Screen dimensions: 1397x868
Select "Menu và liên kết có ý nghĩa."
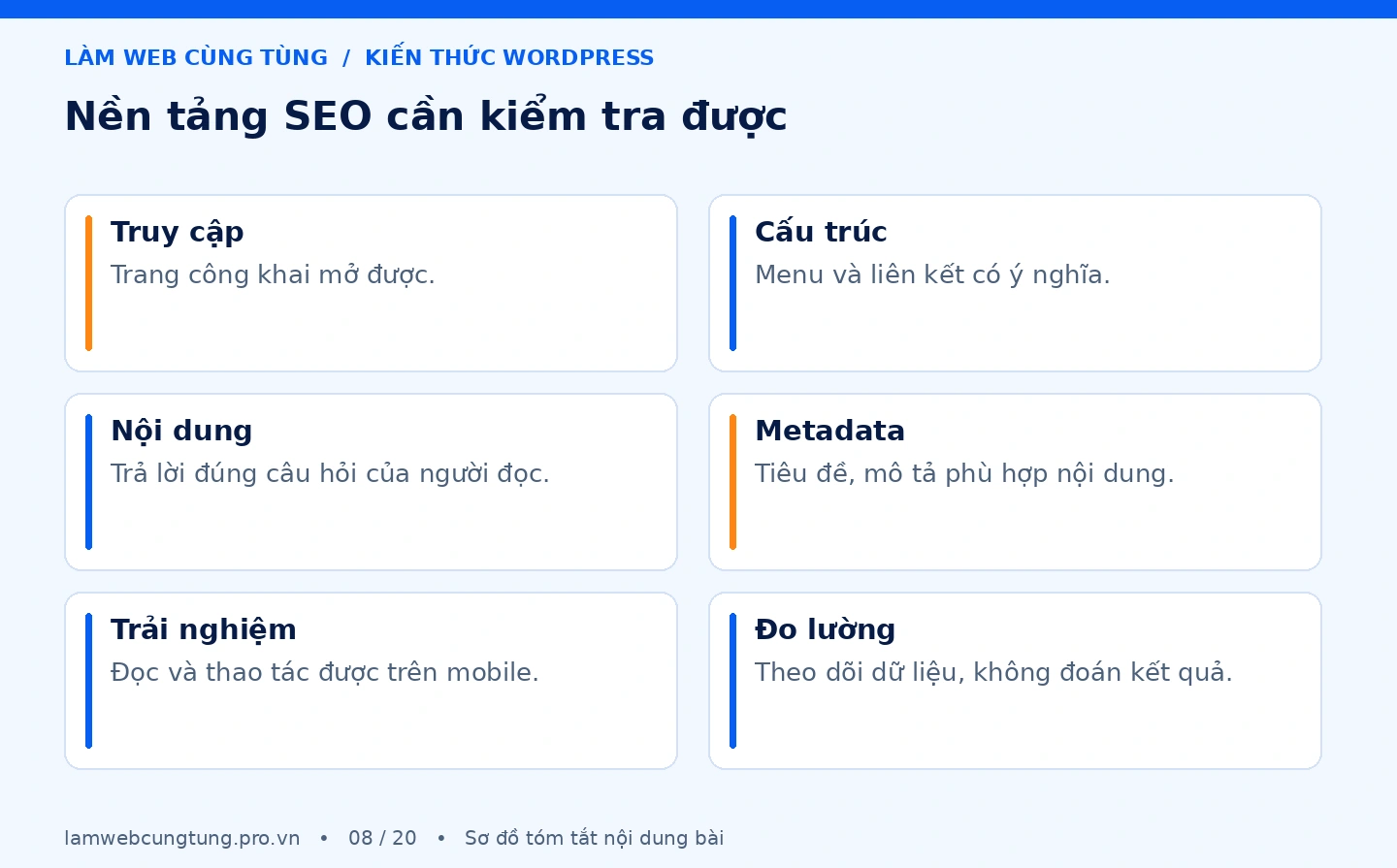[932, 275]
